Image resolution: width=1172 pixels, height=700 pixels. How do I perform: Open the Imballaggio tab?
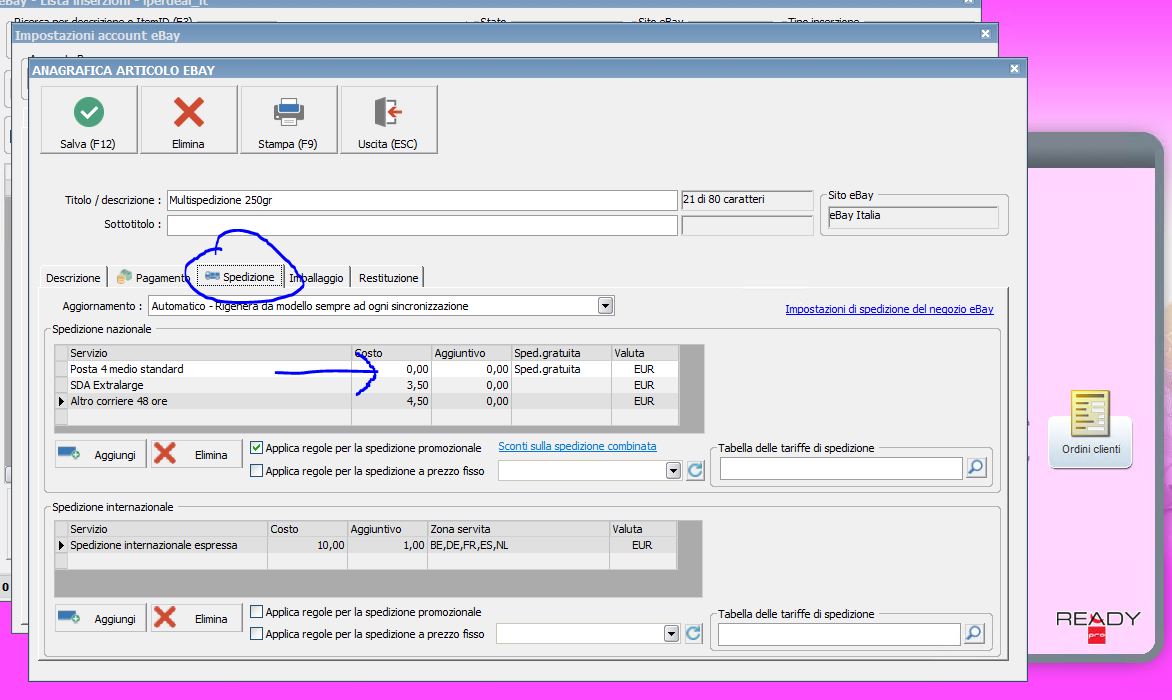pyautogui.click(x=316, y=278)
